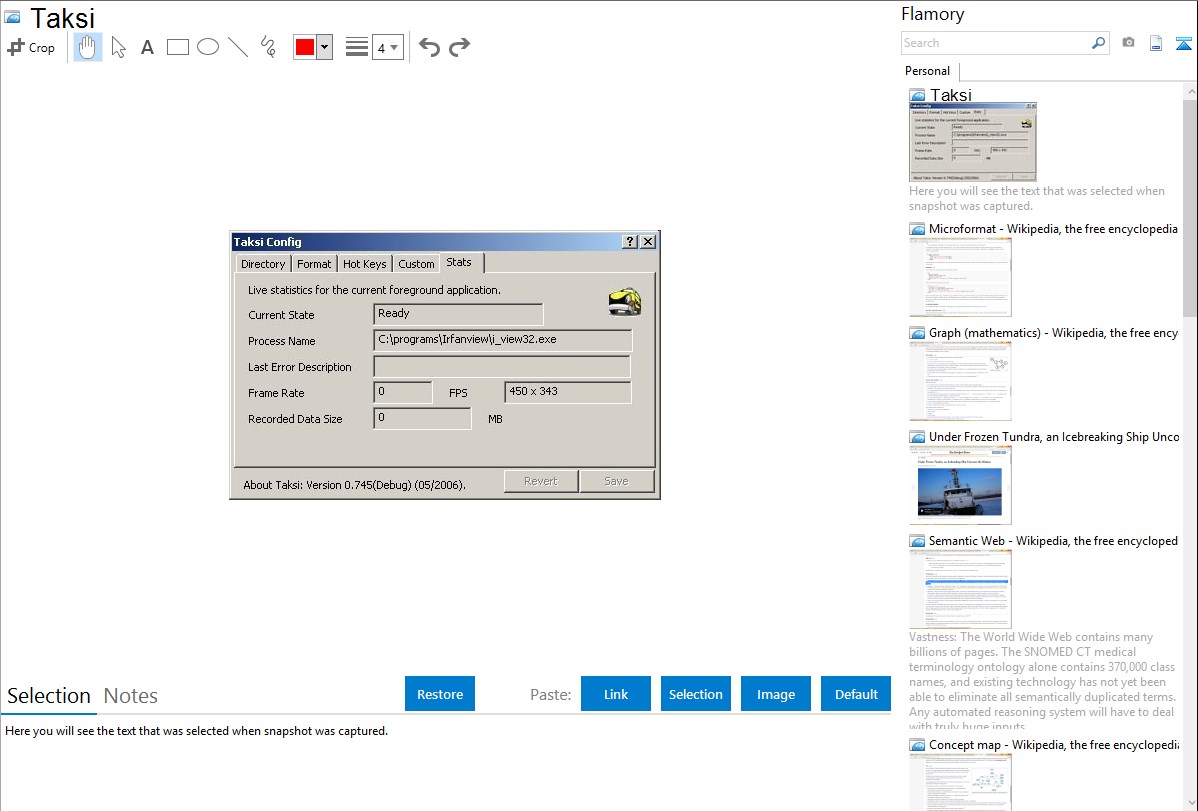1198x811 pixels.
Task: Click the icon beside Under Frozen Tundra title
Action: coord(917,437)
